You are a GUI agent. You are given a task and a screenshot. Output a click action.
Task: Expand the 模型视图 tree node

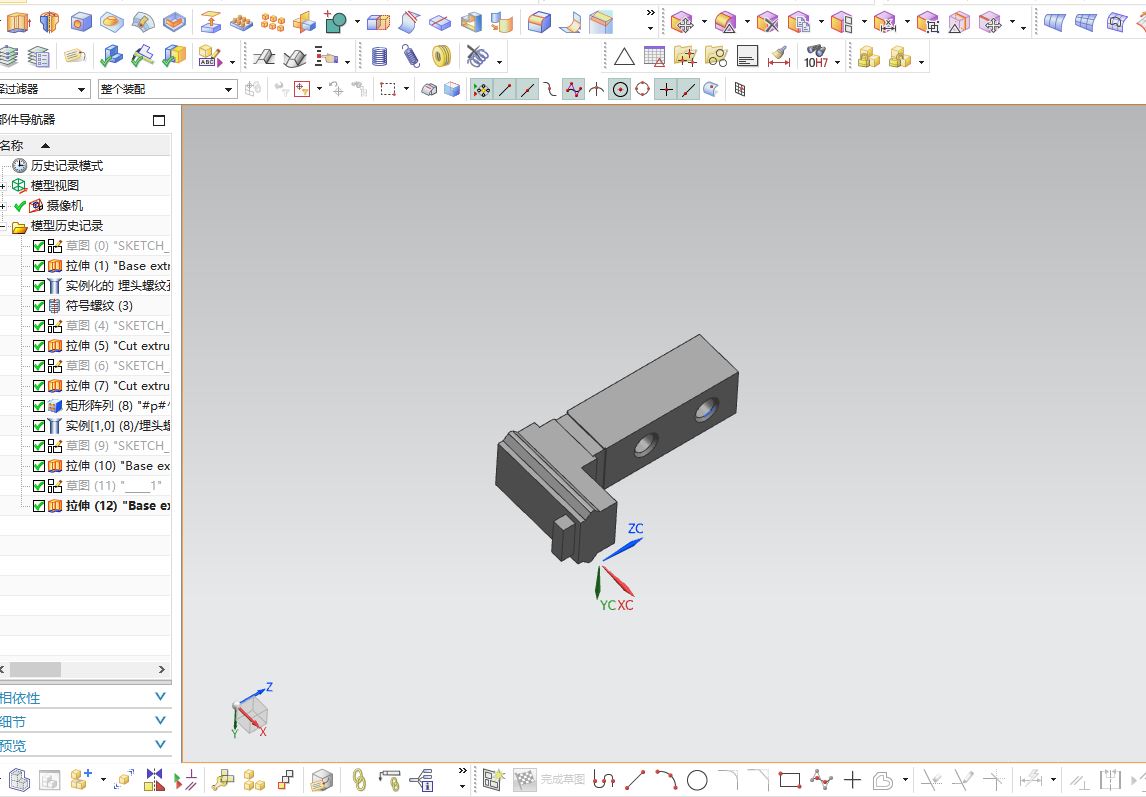point(2,186)
